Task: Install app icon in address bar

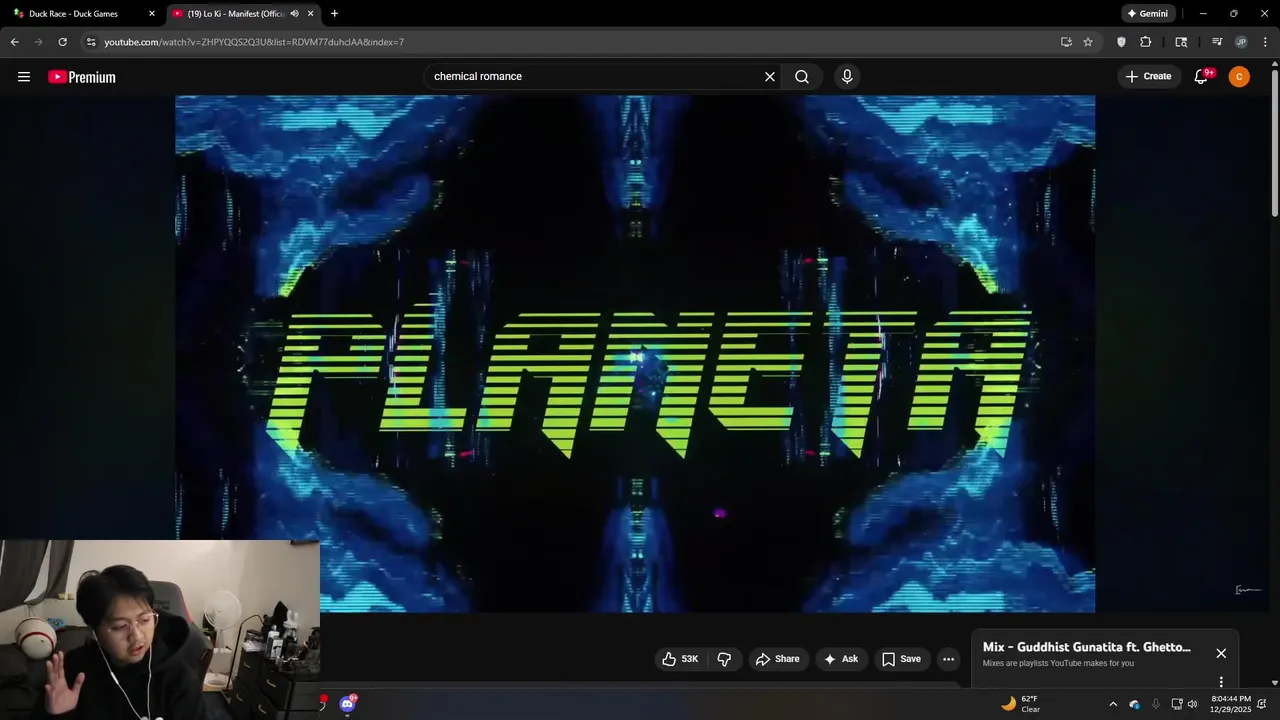Action: [1066, 42]
